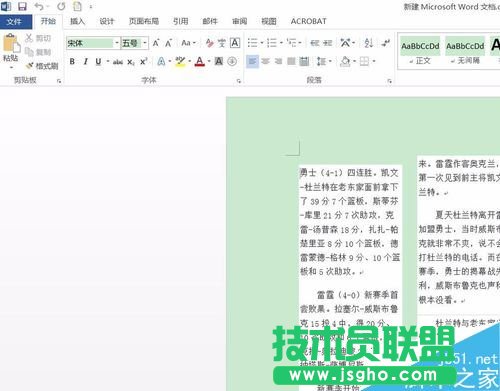Image resolution: width=500 pixels, height=391 pixels.
Task: Apply character shading icon
Action: click(219, 61)
